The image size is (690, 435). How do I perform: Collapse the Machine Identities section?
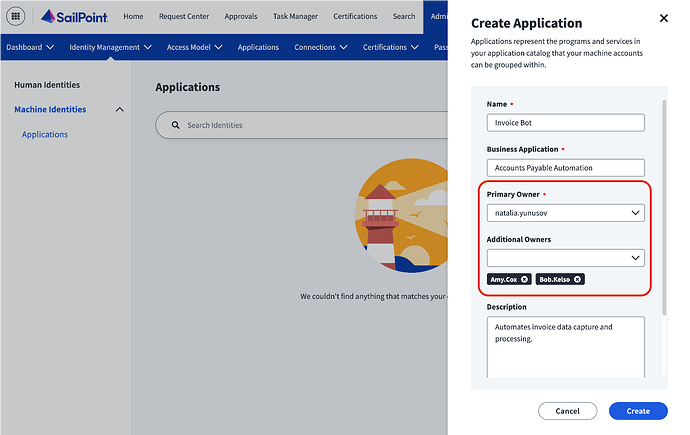[x=120, y=109]
